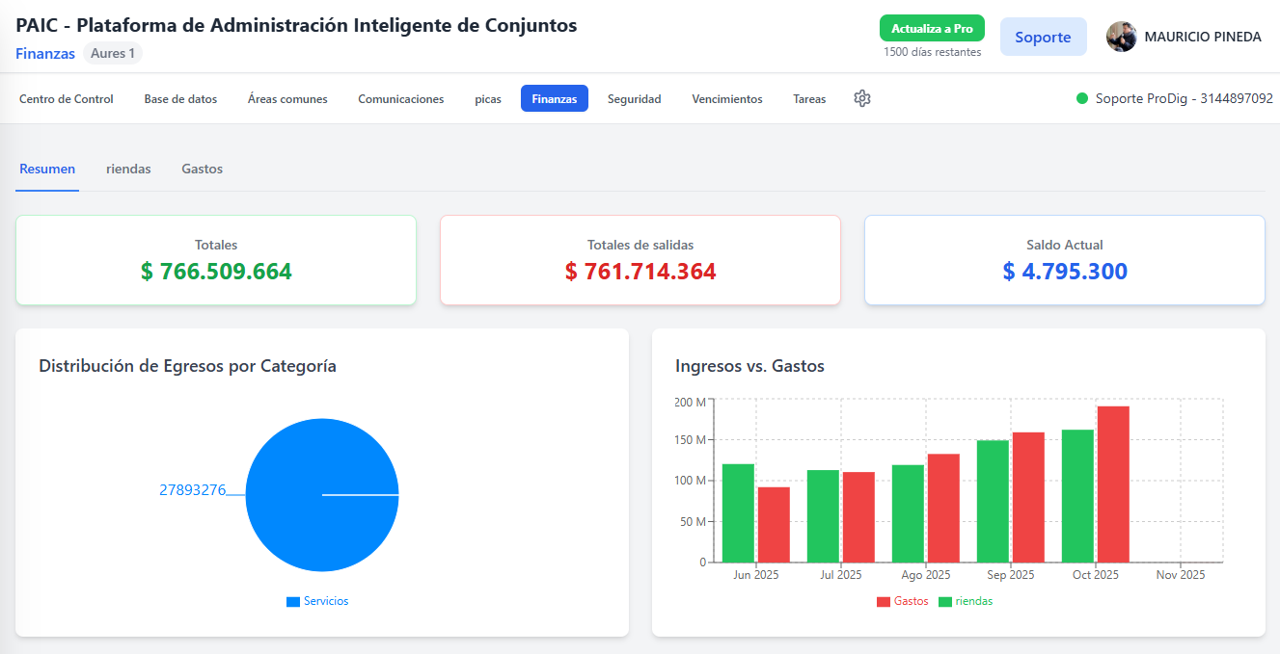Toggle the green riendas legend swatch
Image resolution: width=1280 pixels, height=654 pixels.
point(945,602)
